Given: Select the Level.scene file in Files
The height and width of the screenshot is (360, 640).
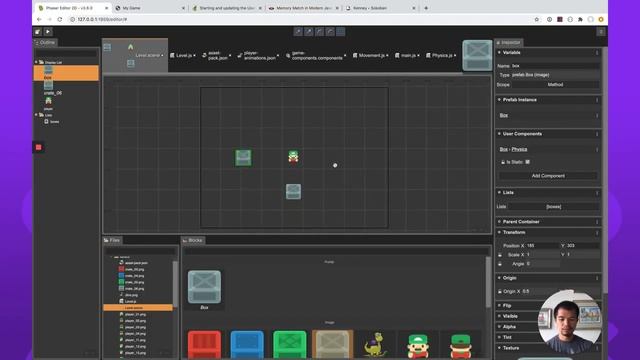Looking at the screenshot, I should pyautogui.click(x=138, y=308).
